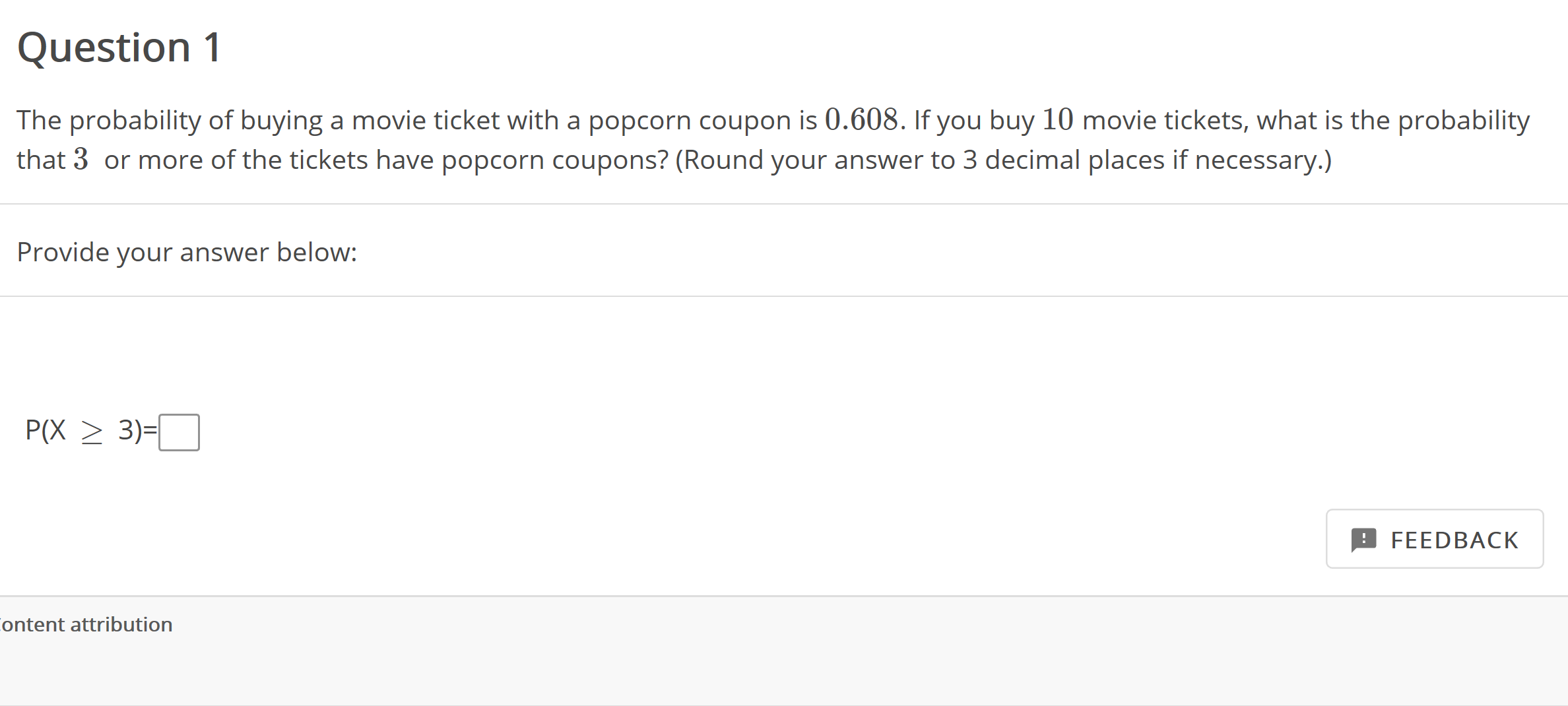Screen dimensions: 1568x706
Task: Click the phrase "popcorn coupon is"
Action: (x=702, y=120)
